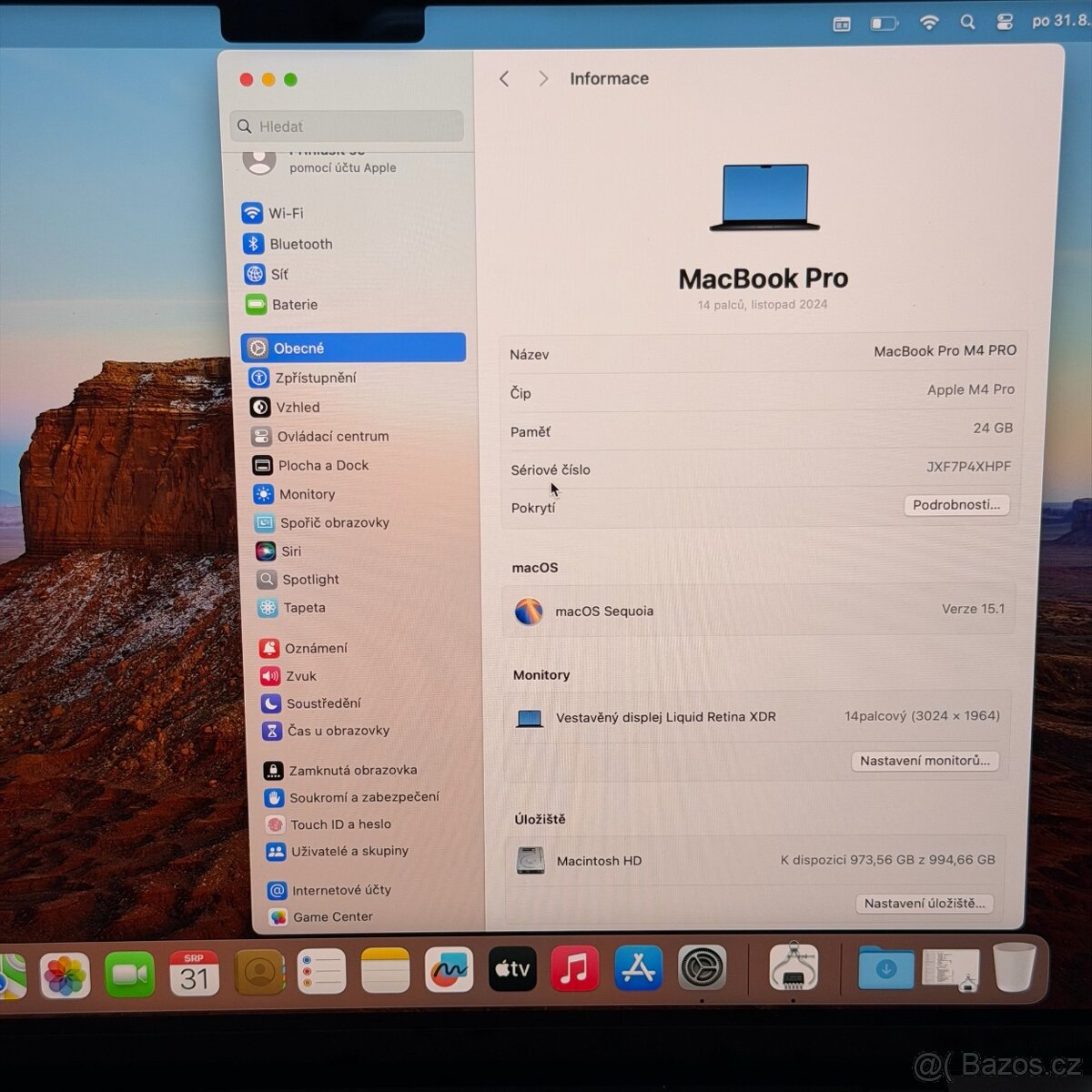Click the Wi-Fi icon in menu bar
1092x1092 pixels.
[x=929, y=23]
